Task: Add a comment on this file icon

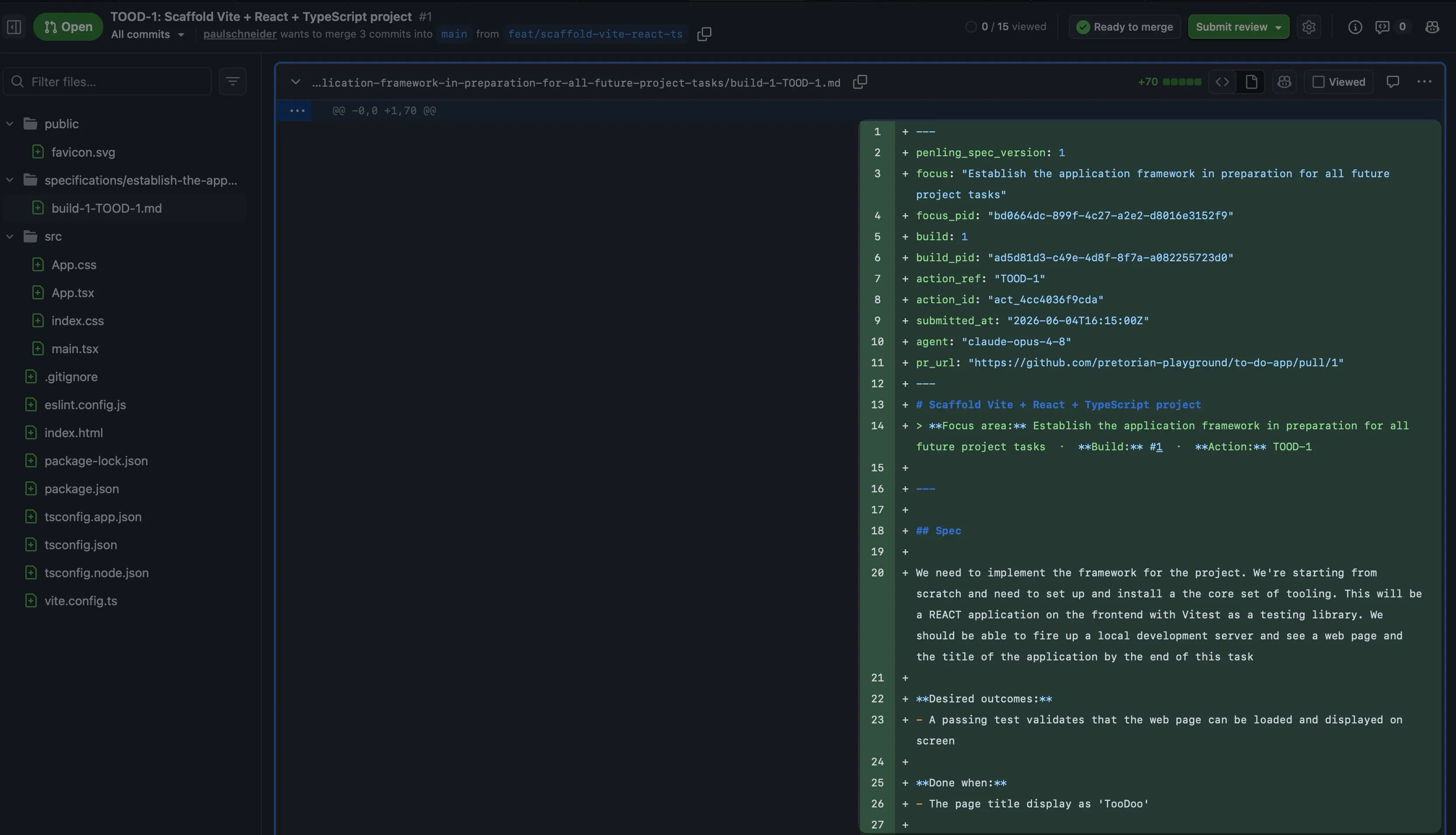Action: point(1393,82)
